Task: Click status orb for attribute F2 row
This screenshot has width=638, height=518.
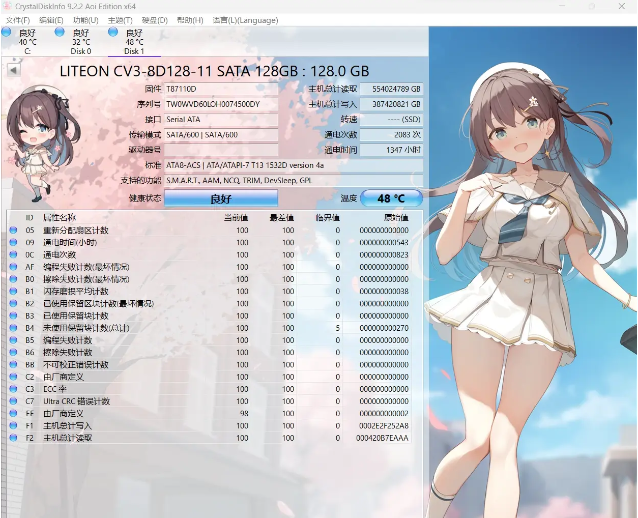Action: pyautogui.click(x=14, y=437)
